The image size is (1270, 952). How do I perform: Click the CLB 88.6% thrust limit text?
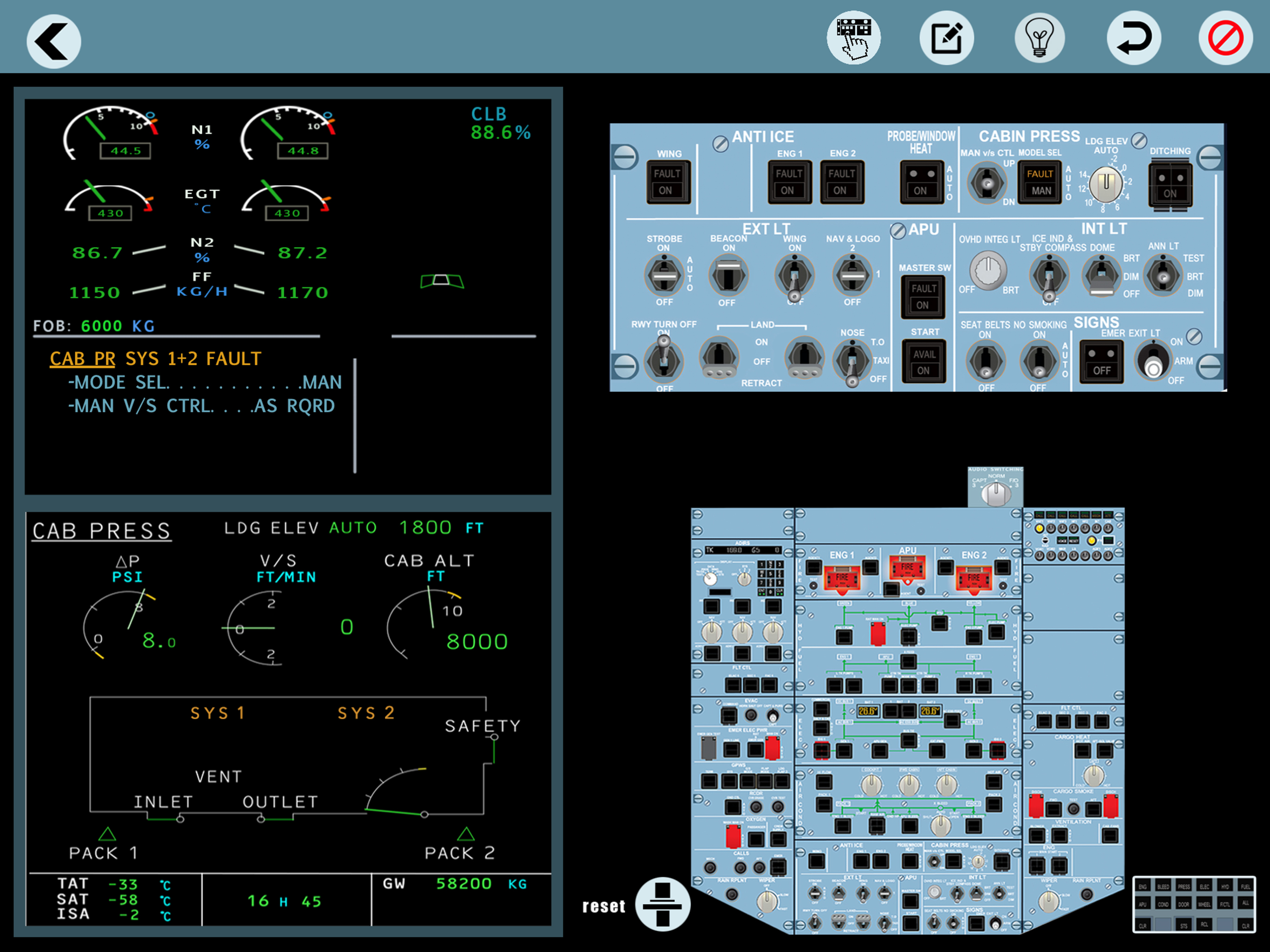(x=501, y=123)
